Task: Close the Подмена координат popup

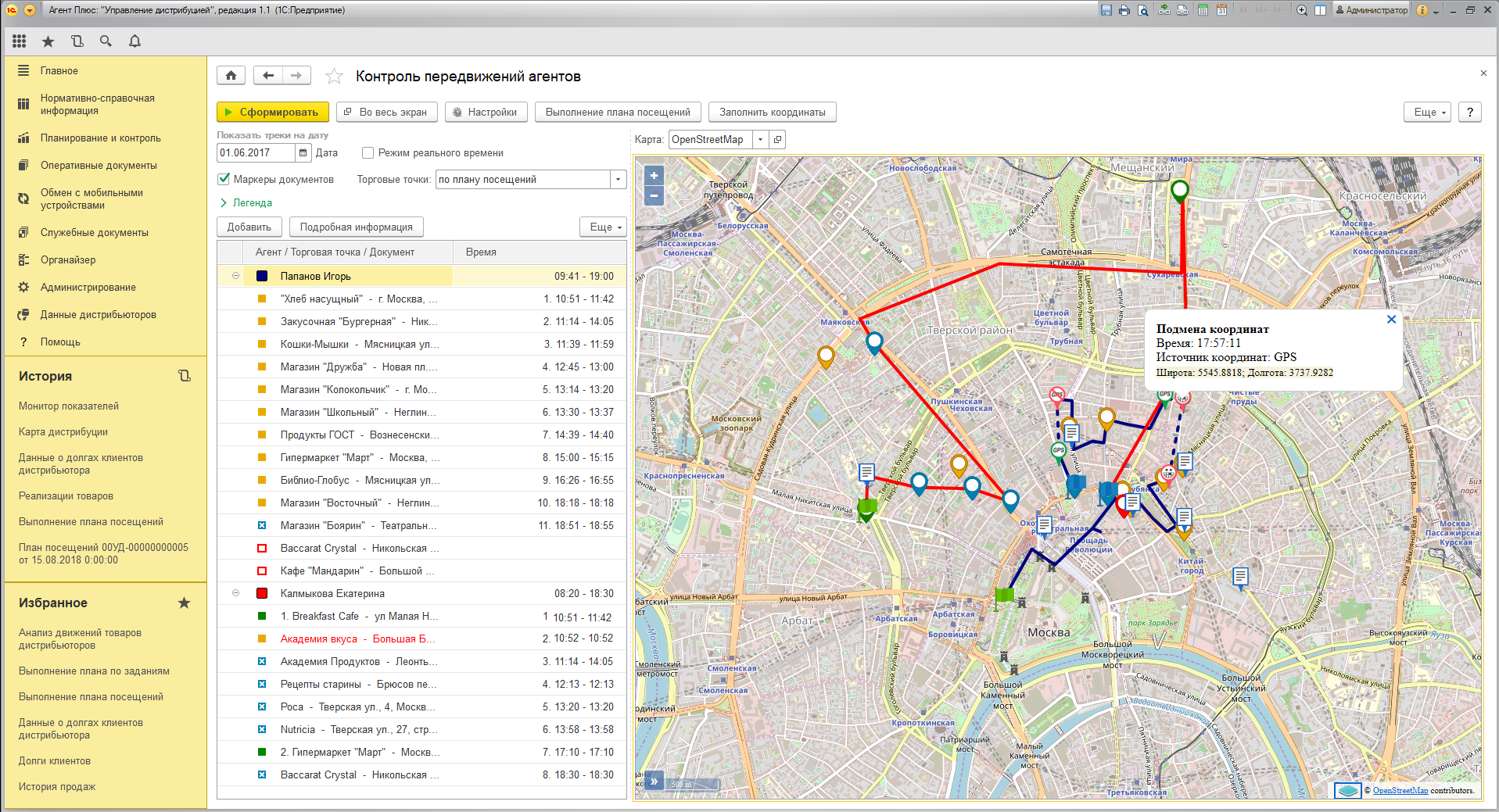Action: point(1391,319)
